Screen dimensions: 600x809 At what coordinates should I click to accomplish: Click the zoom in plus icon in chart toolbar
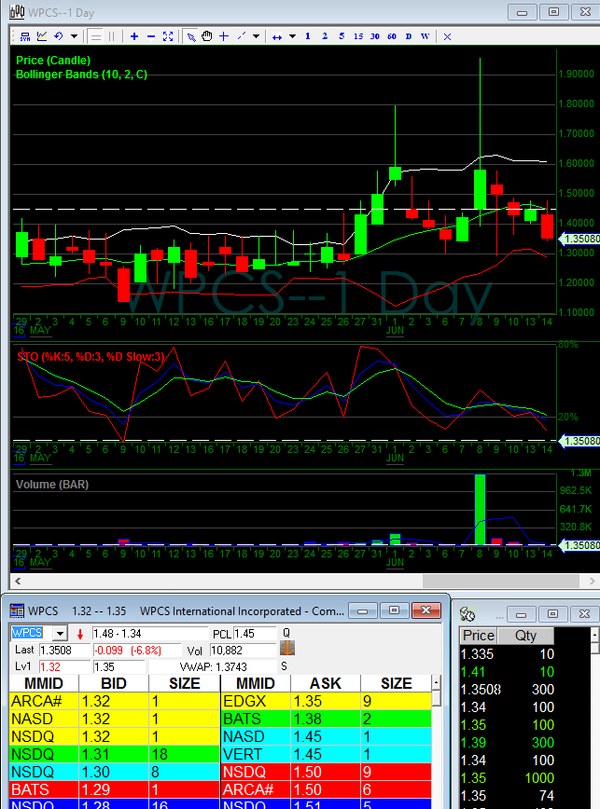[134, 36]
